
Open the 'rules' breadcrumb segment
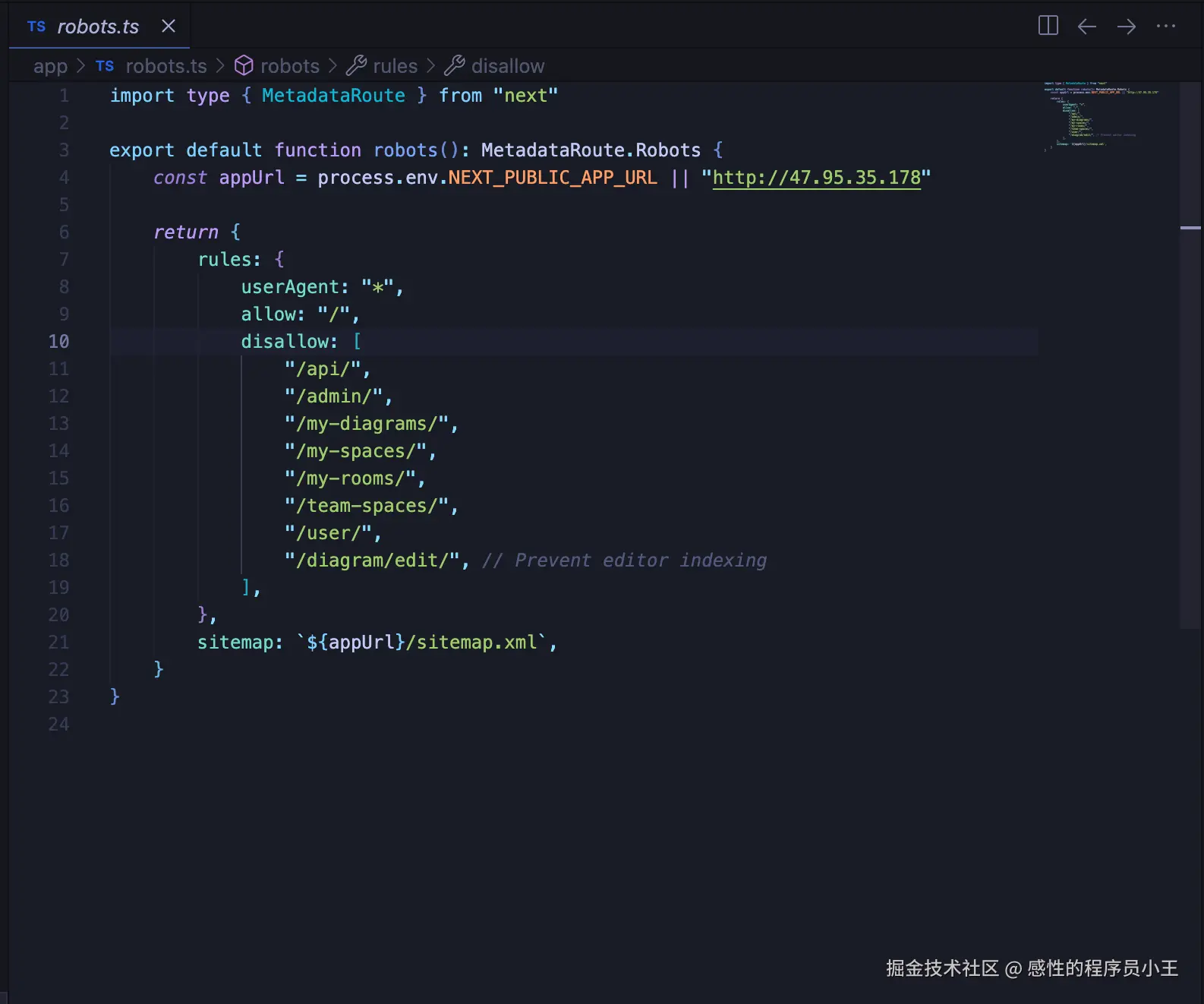[x=396, y=67]
